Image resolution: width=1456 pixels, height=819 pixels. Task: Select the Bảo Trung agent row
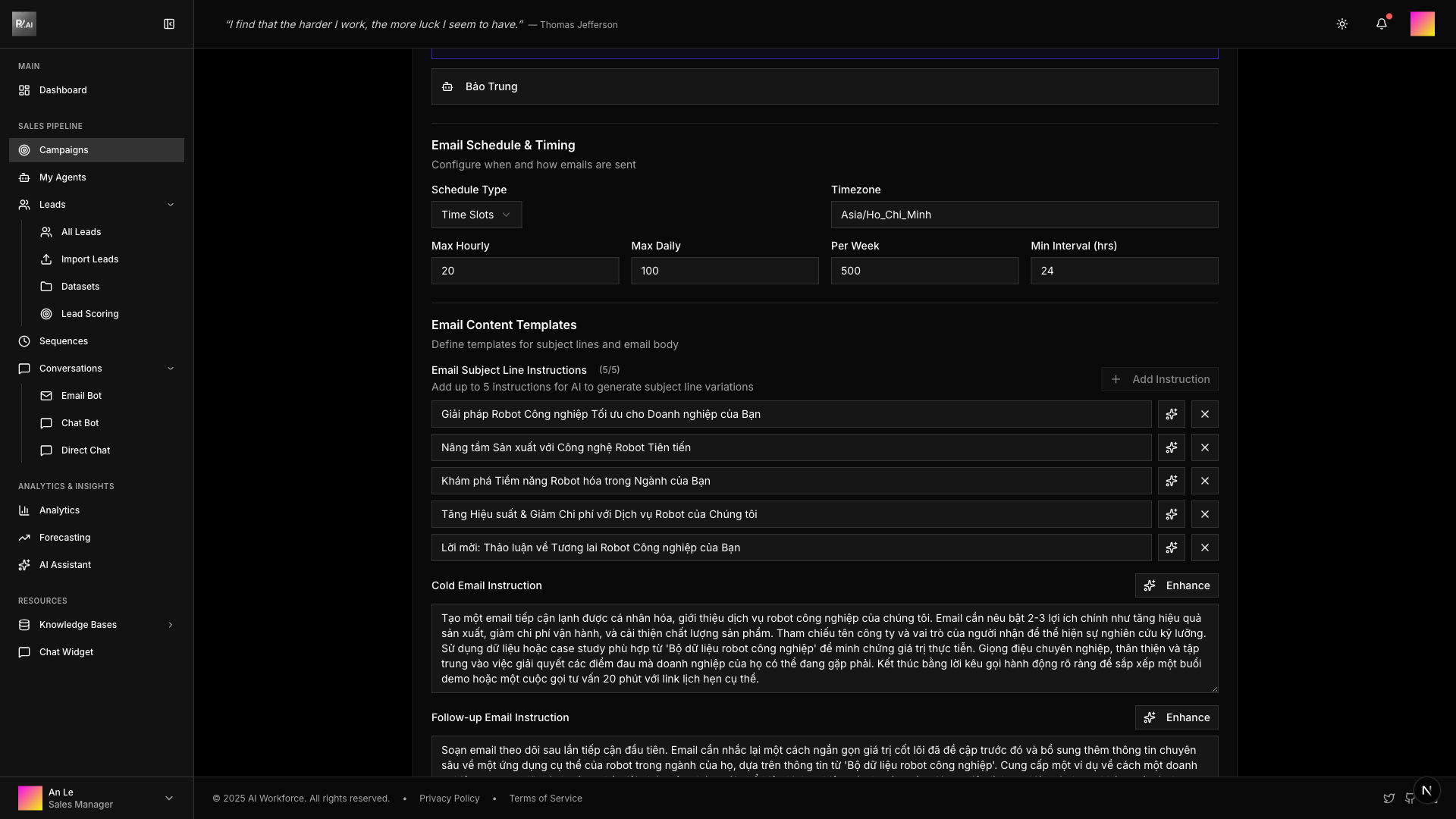click(824, 86)
